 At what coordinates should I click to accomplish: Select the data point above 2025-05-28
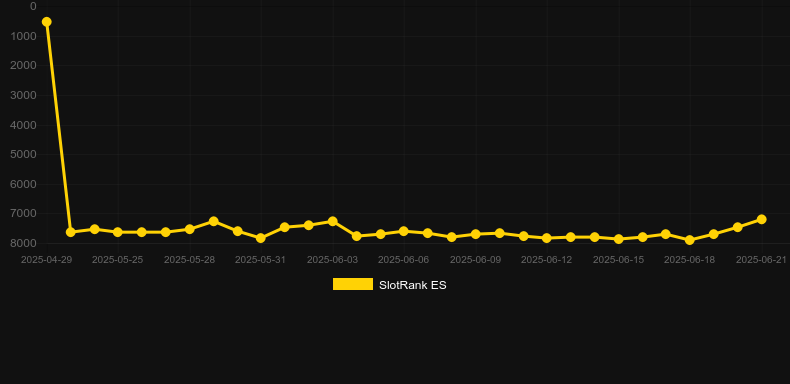click(x=189, y=229)
